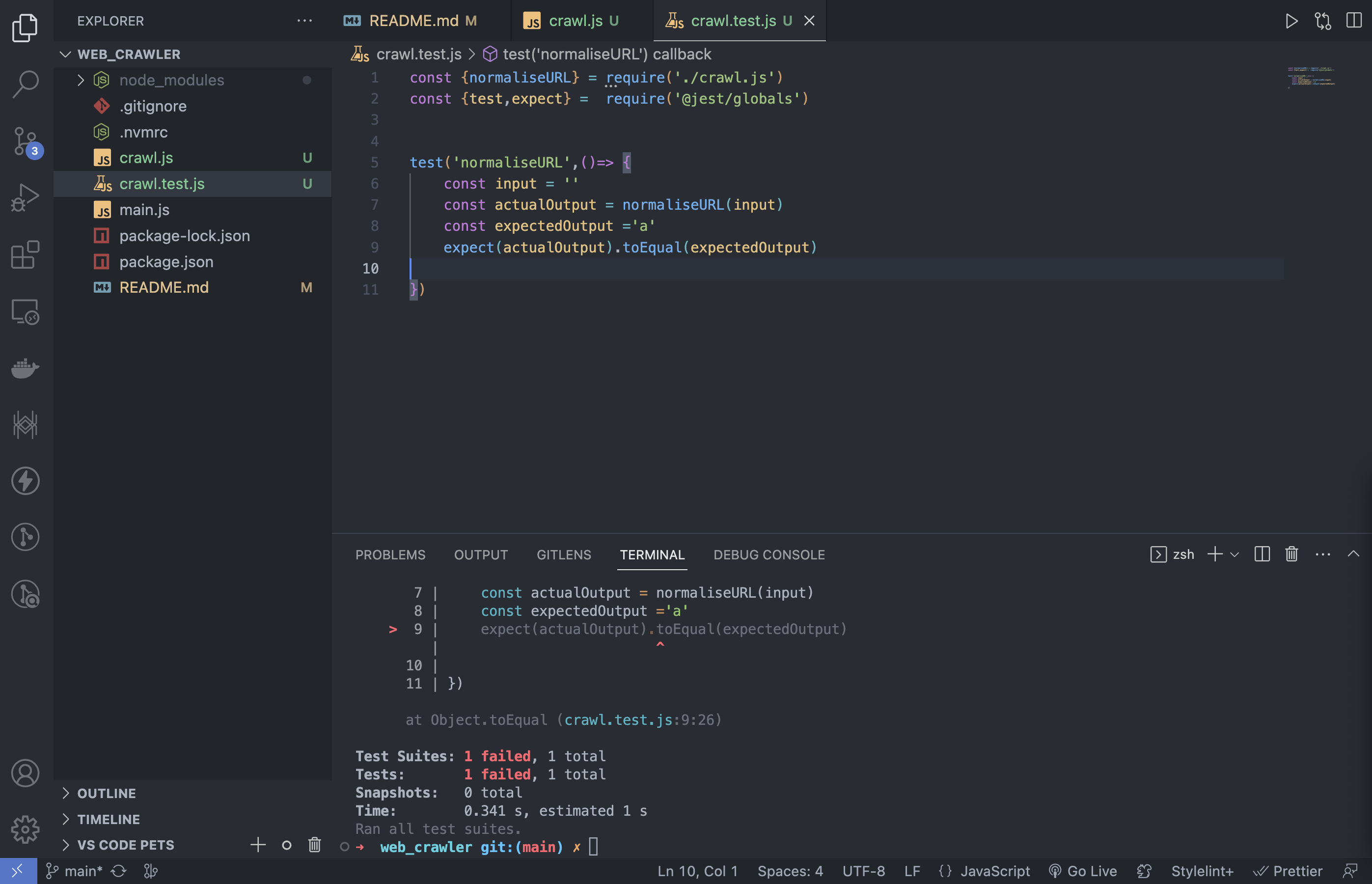Viewport: 1372px width, 884px height.
Task: Click the JavaScript language mode button
Action: pos(994,871)
